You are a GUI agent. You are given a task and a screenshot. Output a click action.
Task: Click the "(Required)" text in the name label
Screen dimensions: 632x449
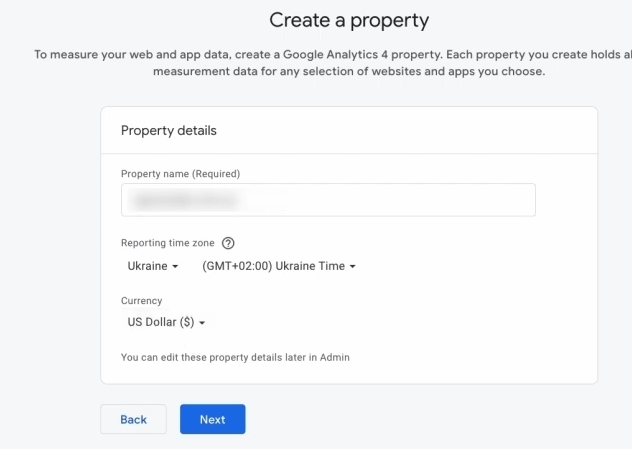pyautogui.click(x=215, y=173)
